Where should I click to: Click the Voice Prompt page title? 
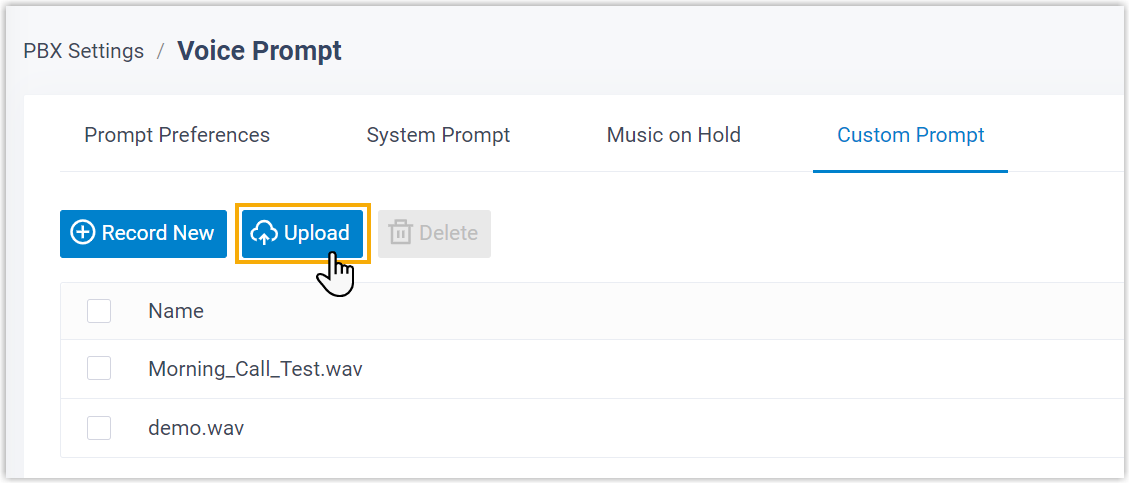pos(259,51)
